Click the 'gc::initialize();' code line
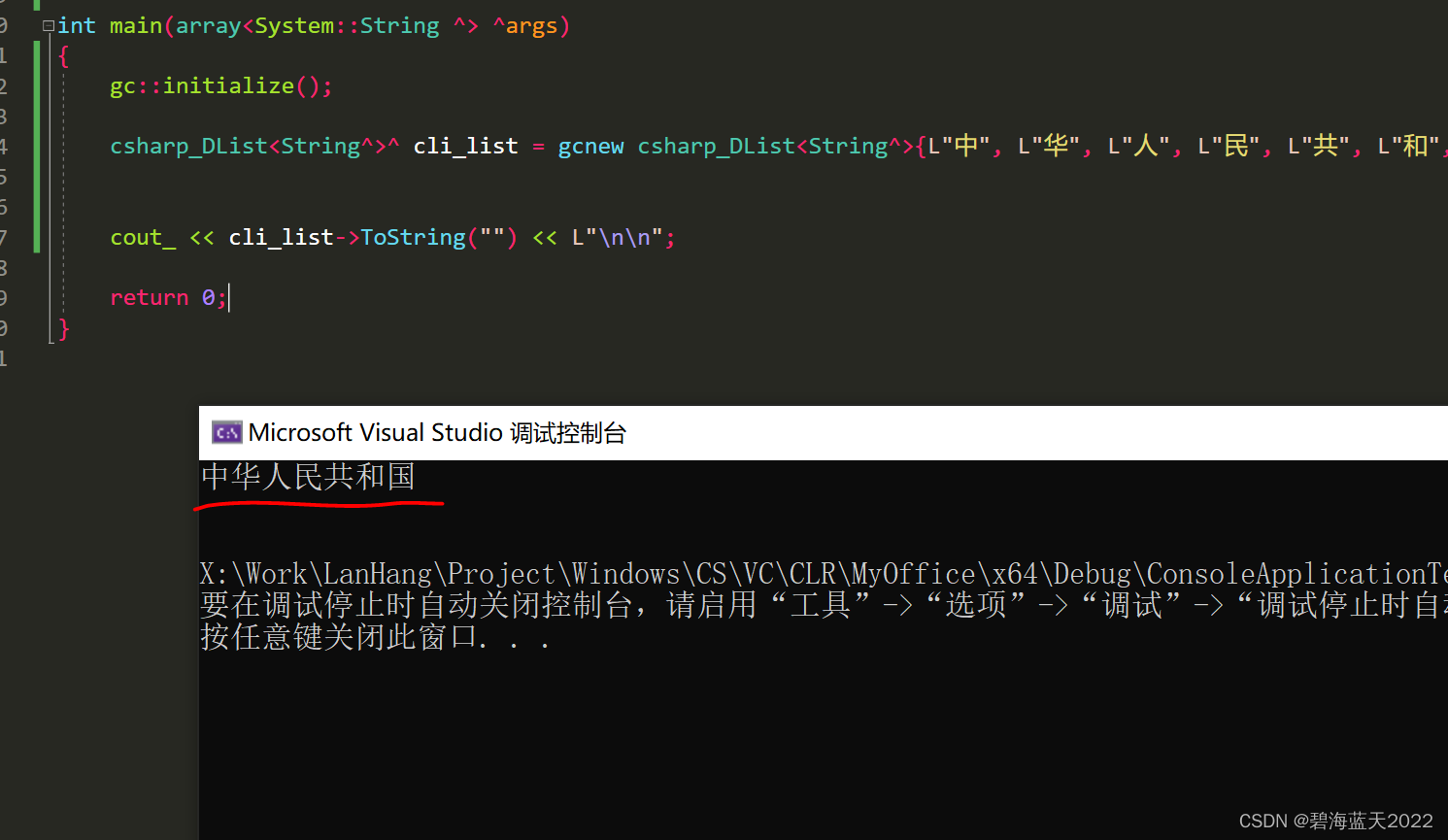1448x840 pixels. tap(221, 86)
